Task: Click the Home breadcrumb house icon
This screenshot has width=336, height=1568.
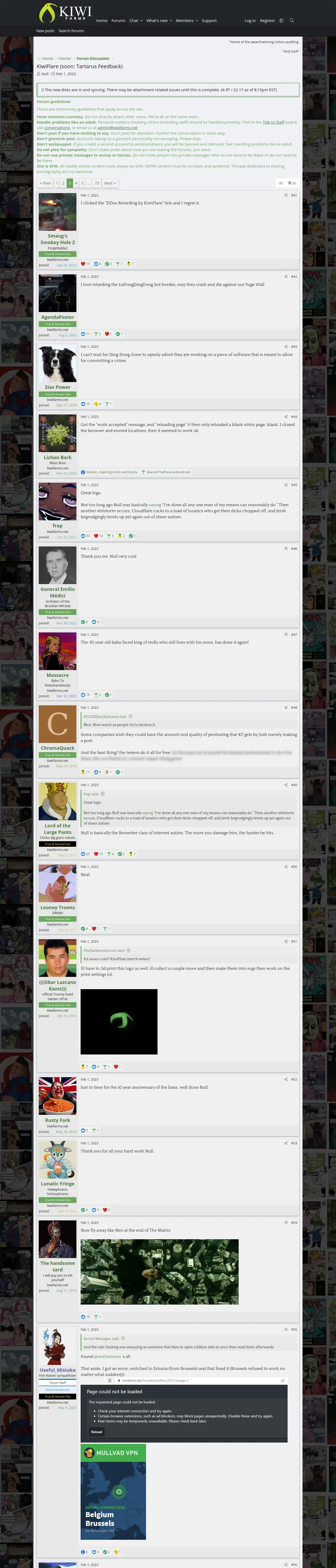Action: 39,59
